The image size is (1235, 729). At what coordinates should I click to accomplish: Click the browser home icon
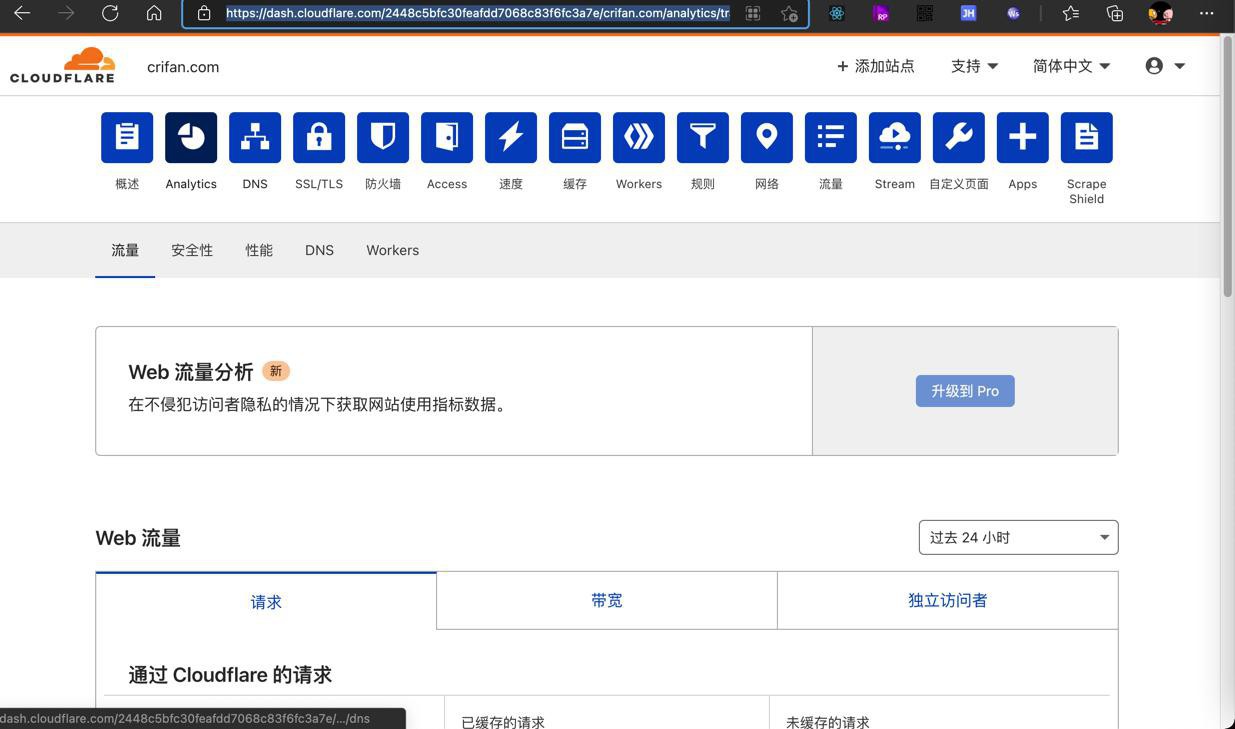[154, 13]
